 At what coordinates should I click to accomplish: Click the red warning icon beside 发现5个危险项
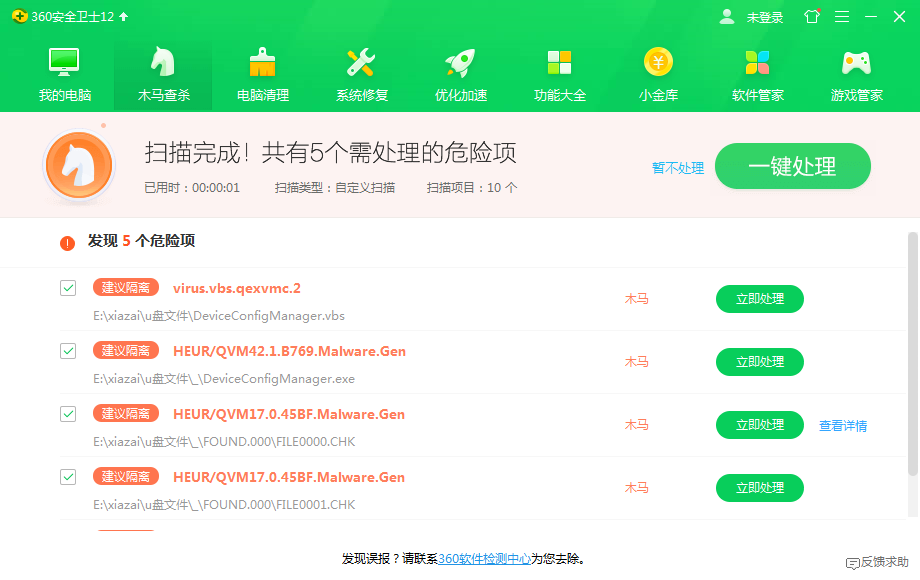tap(67, 243)
